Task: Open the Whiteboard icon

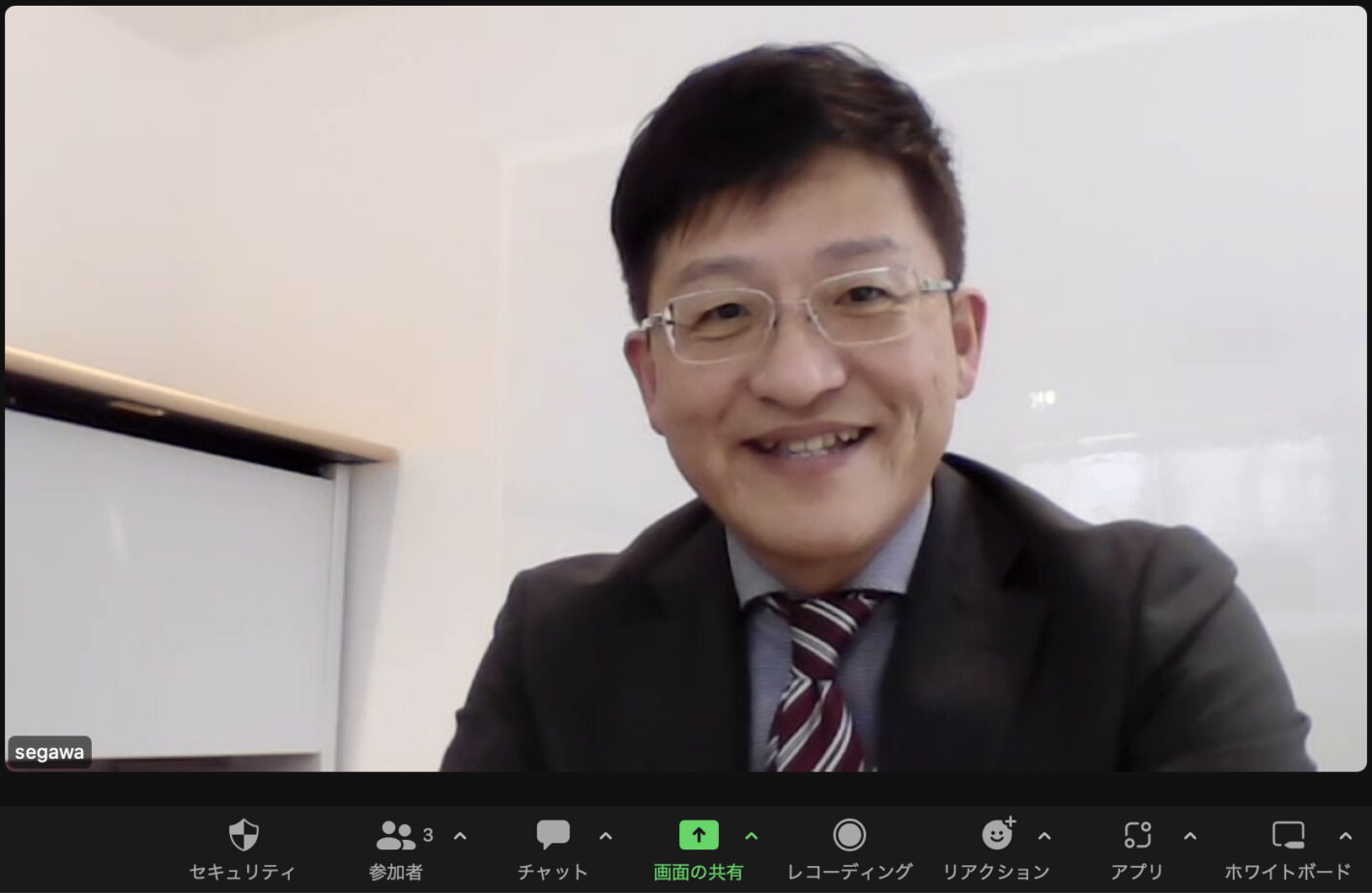Action: (x=1287, y=835)
